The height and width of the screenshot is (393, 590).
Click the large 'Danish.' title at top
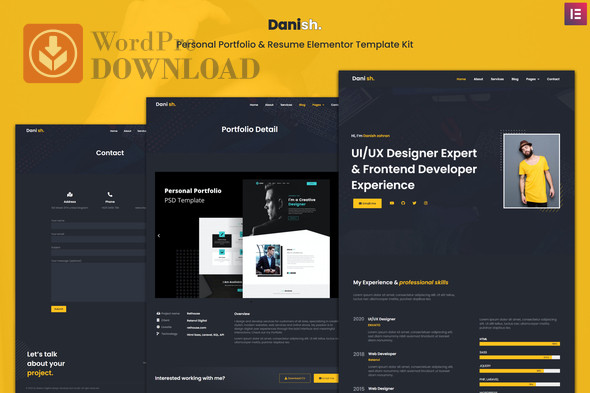pyautogui.click(x=295, y=25)
